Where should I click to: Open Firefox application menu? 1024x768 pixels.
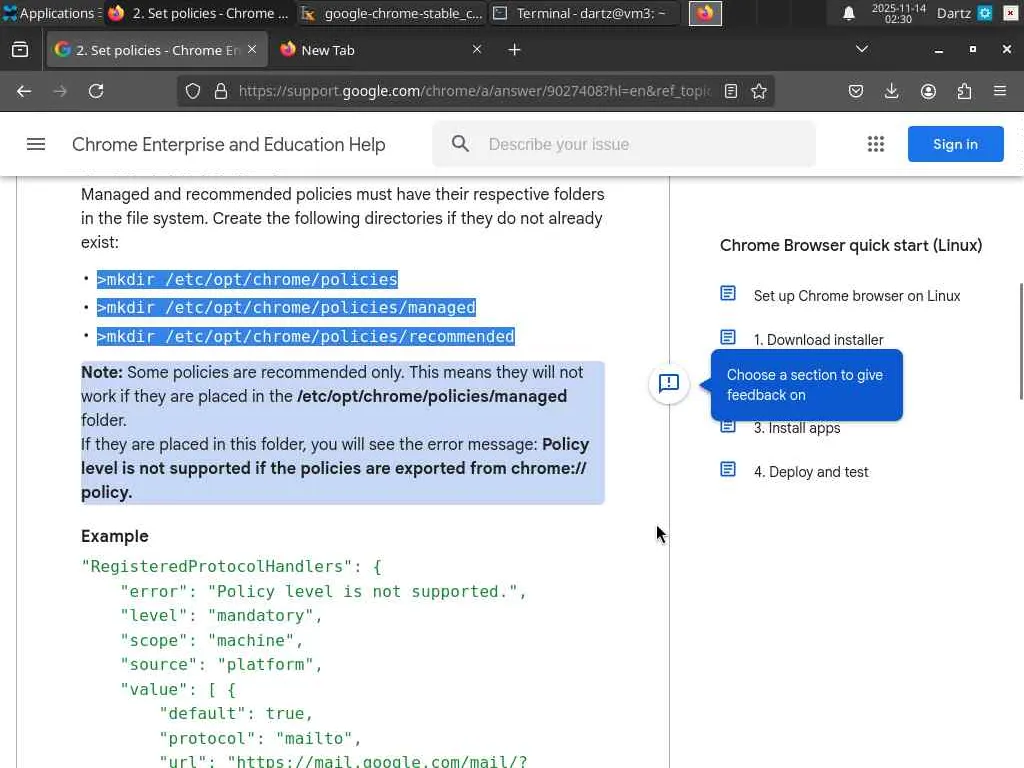[1000, 91]
